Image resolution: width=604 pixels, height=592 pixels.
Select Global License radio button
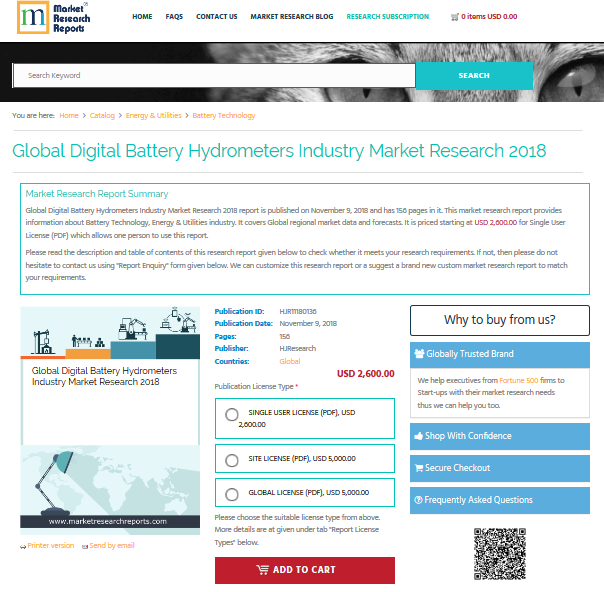pos(232,494)
